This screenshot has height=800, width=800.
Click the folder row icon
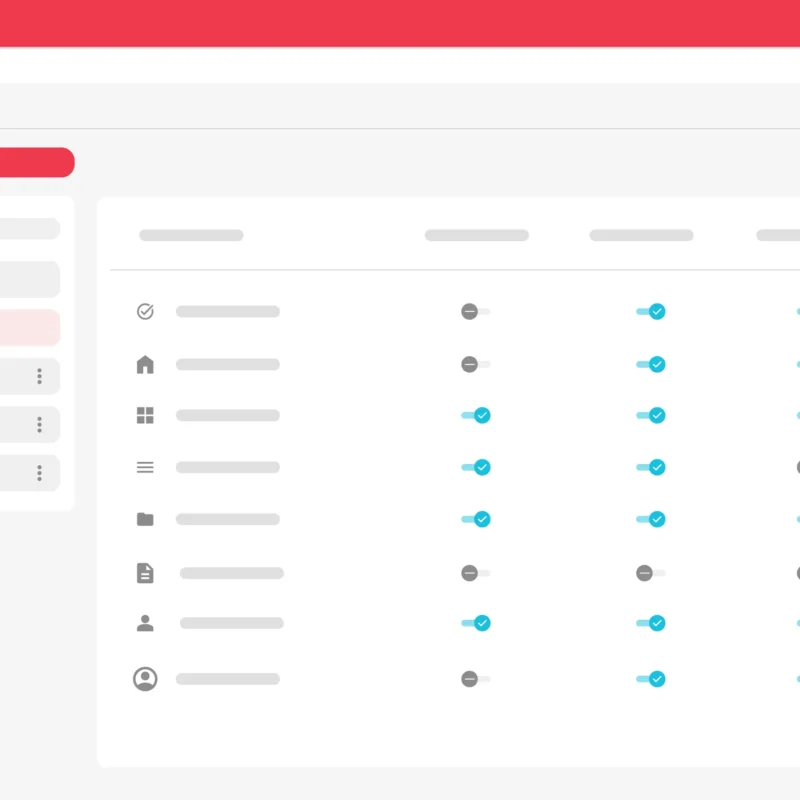145,519
